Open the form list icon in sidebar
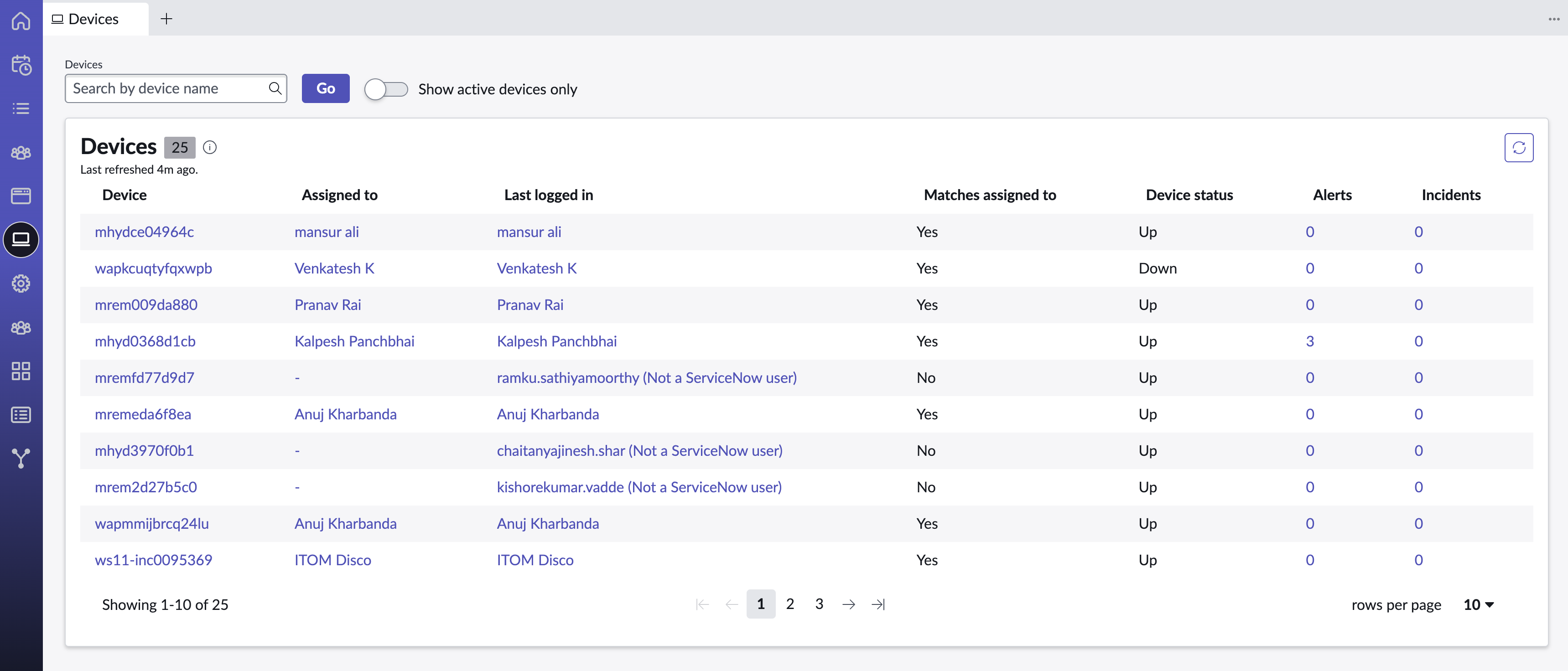 pyautogui.click(x=21, y=415)
